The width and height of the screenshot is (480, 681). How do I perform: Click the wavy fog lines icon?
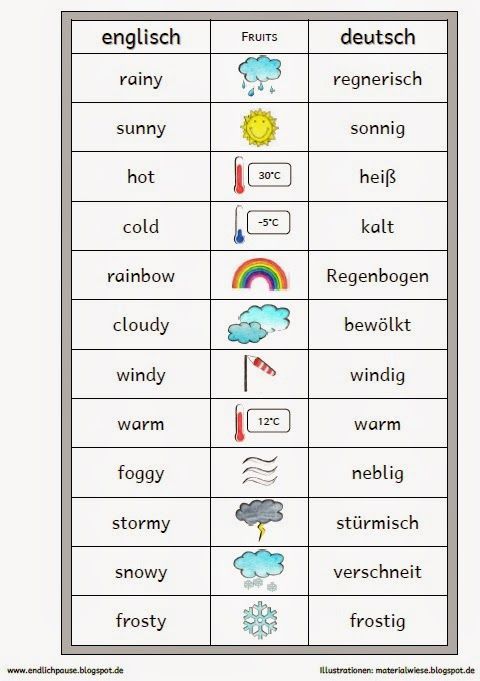[x=260, y=471]
